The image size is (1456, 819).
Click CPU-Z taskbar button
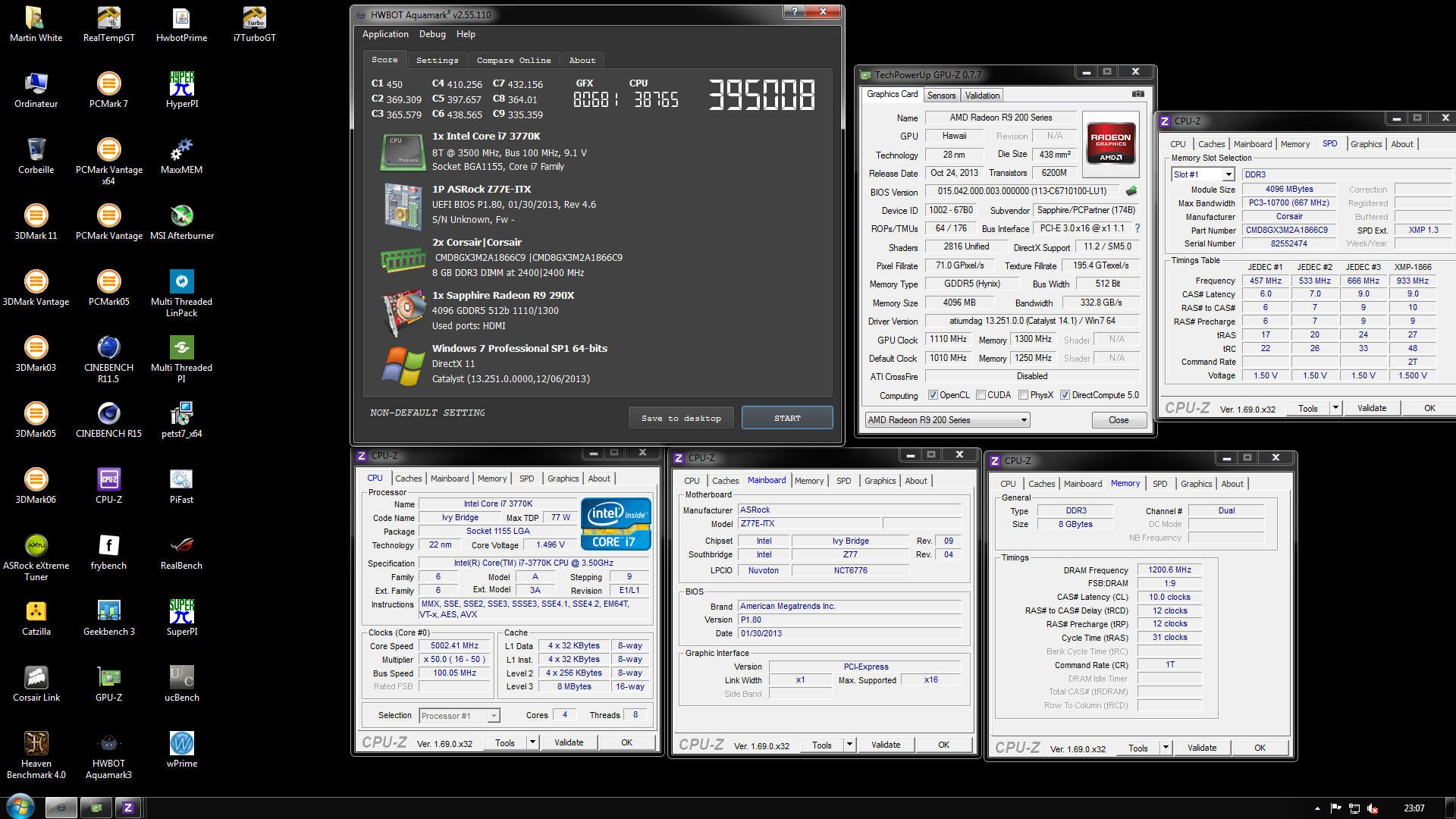coord(127,808)
